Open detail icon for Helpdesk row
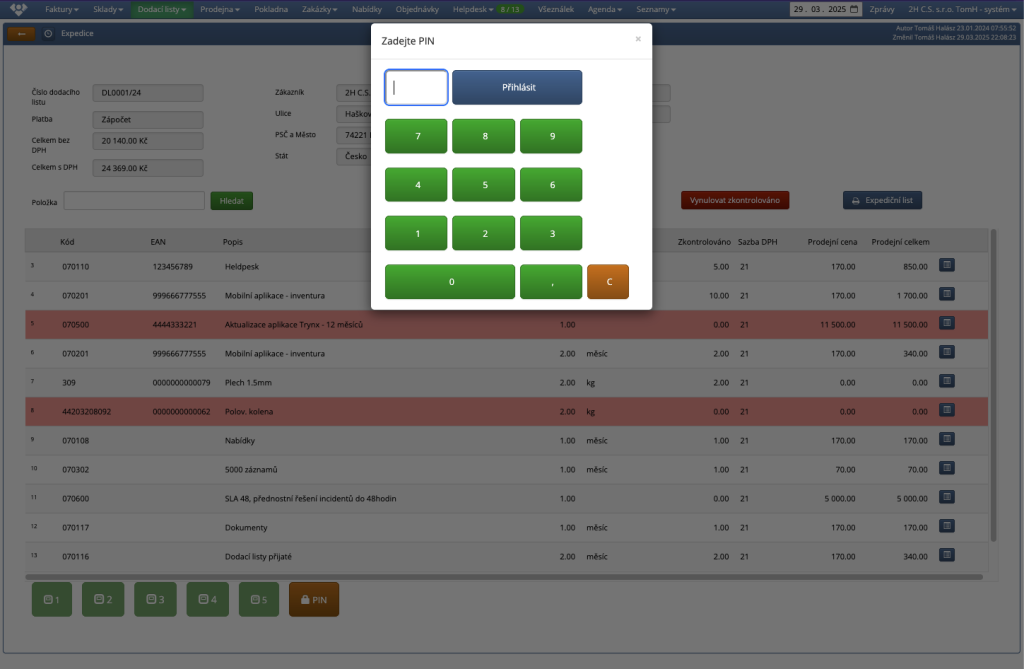This screenshot has height=669, width=1024. (947, 266)
